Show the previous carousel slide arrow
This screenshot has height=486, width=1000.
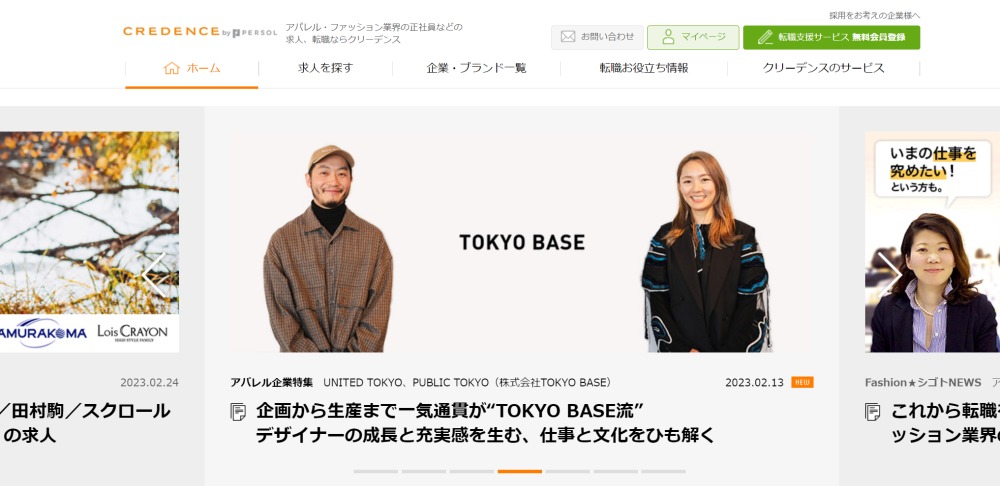pyautogui.click(x=154, y=275)
